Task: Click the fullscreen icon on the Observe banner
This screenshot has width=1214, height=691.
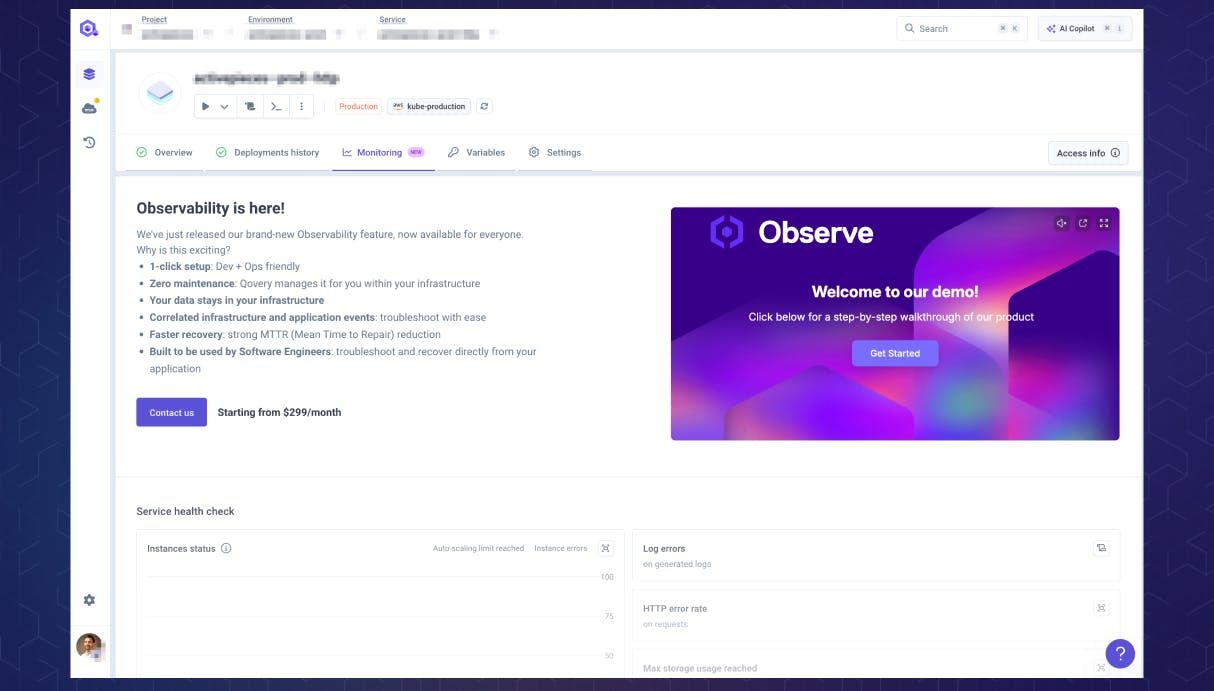Action: (x=1104, y=223)
